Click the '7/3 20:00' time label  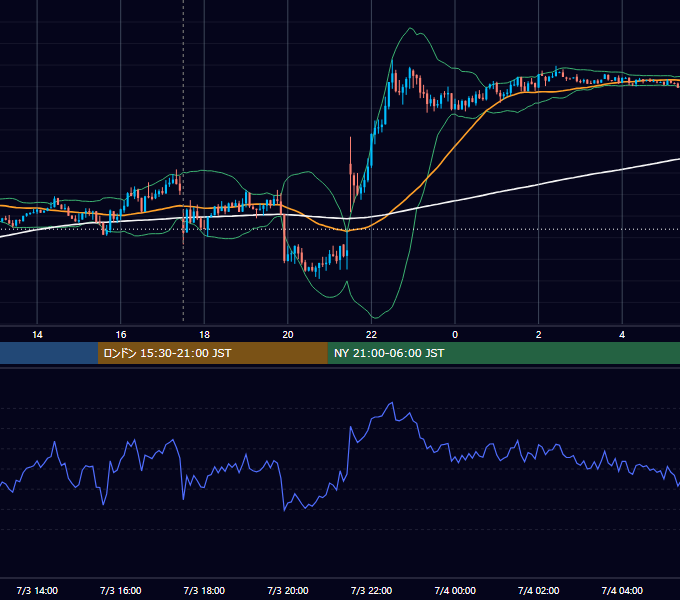point(288,590)
